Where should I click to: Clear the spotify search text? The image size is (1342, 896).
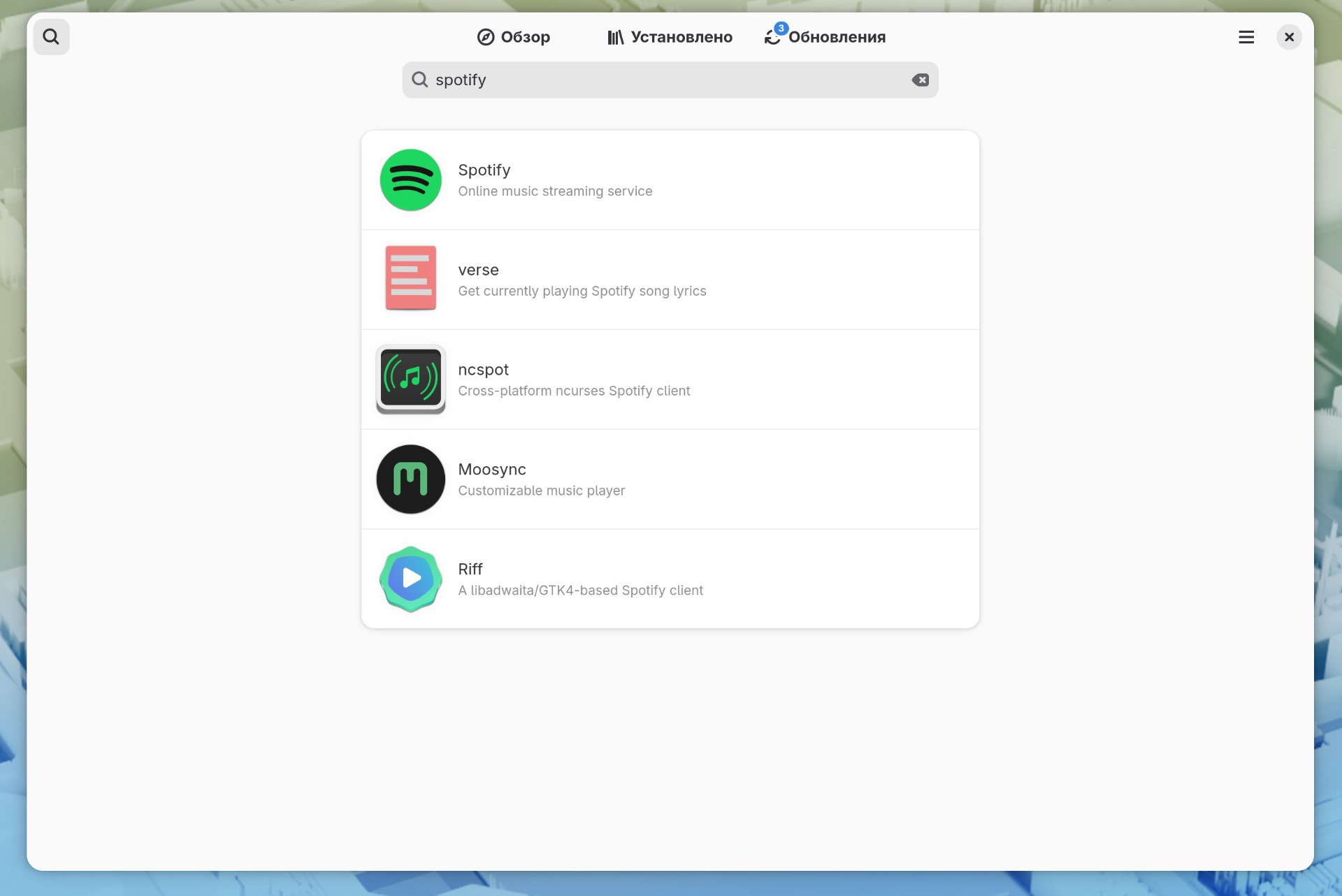tap(921, 80)
